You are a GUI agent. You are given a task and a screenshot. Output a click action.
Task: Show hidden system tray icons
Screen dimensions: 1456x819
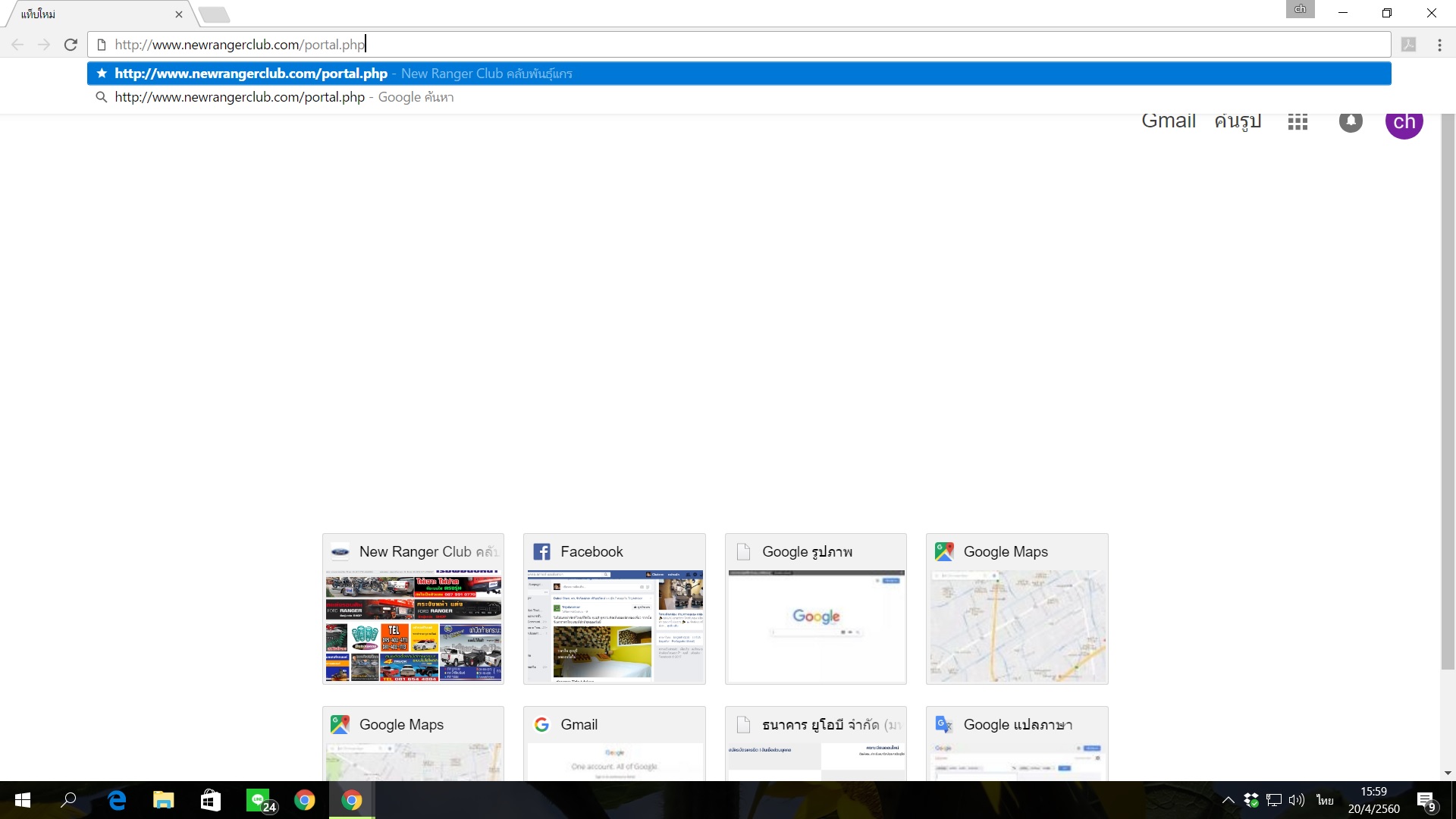pyautogui.click(x=1228, y=800)
